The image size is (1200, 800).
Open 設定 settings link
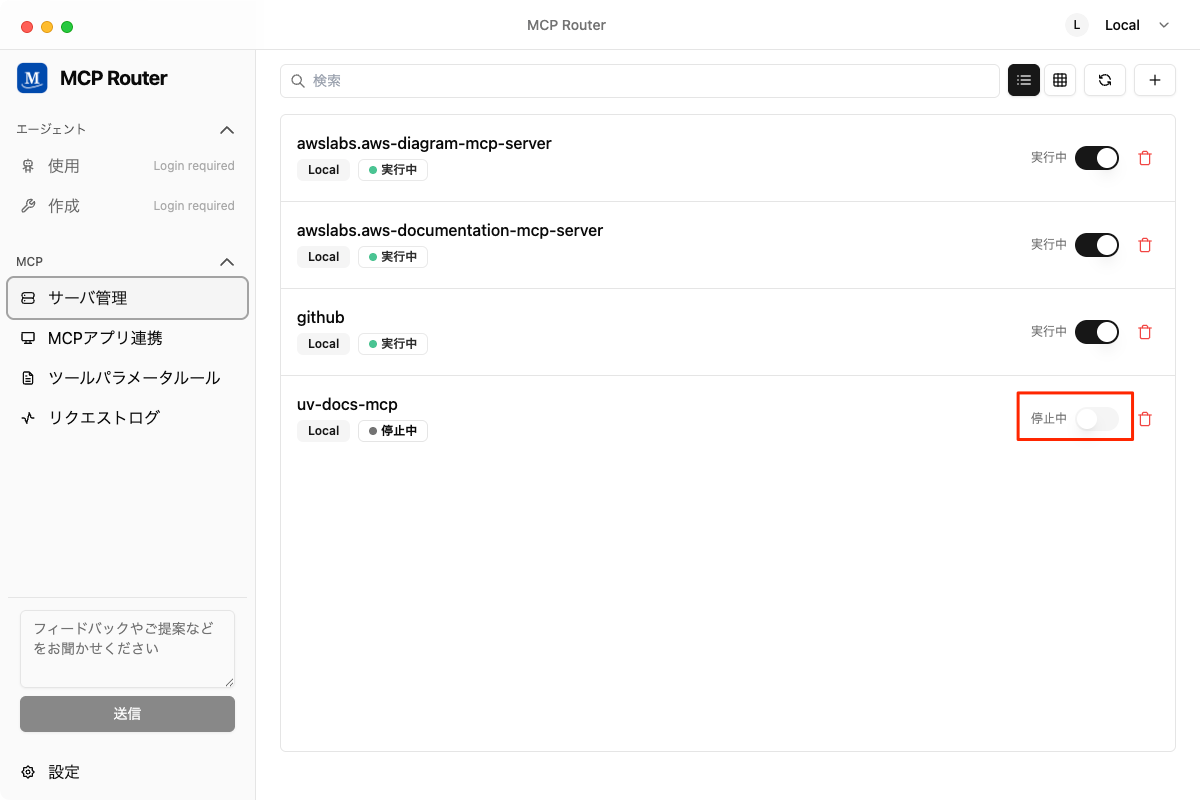64,772
